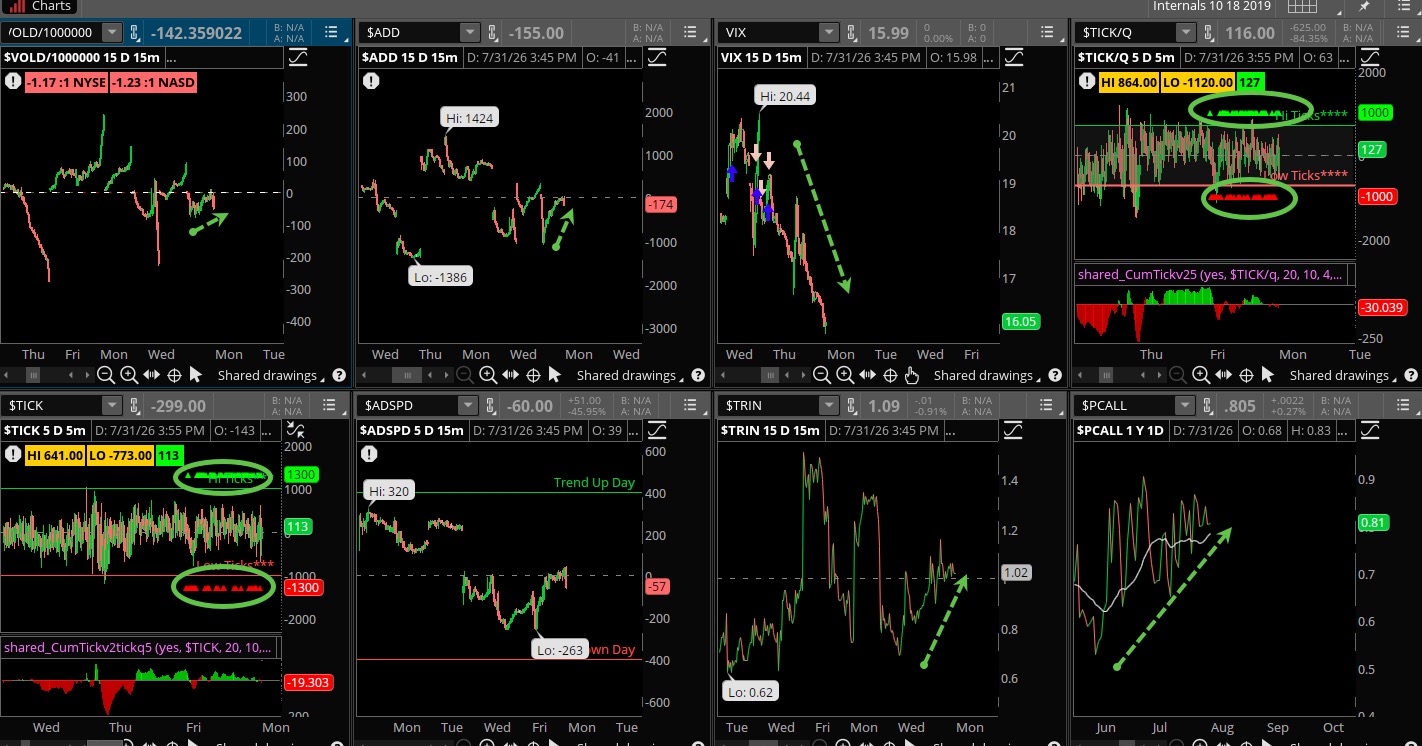Zoom out on the $VOLD chart
Screen dimensions: 1422x746
click(x=106, y=375)
